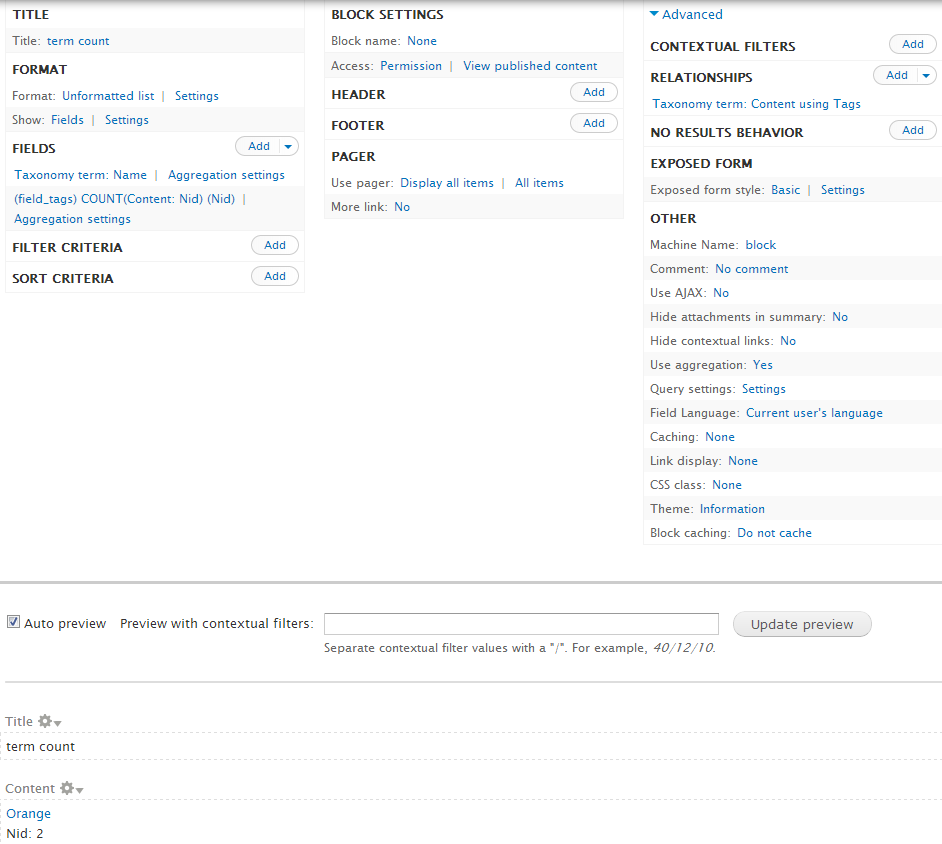Open the Relationships Add dropdown arrow
This screenshot has width=942, height=844.
click(x=926, y=76)
